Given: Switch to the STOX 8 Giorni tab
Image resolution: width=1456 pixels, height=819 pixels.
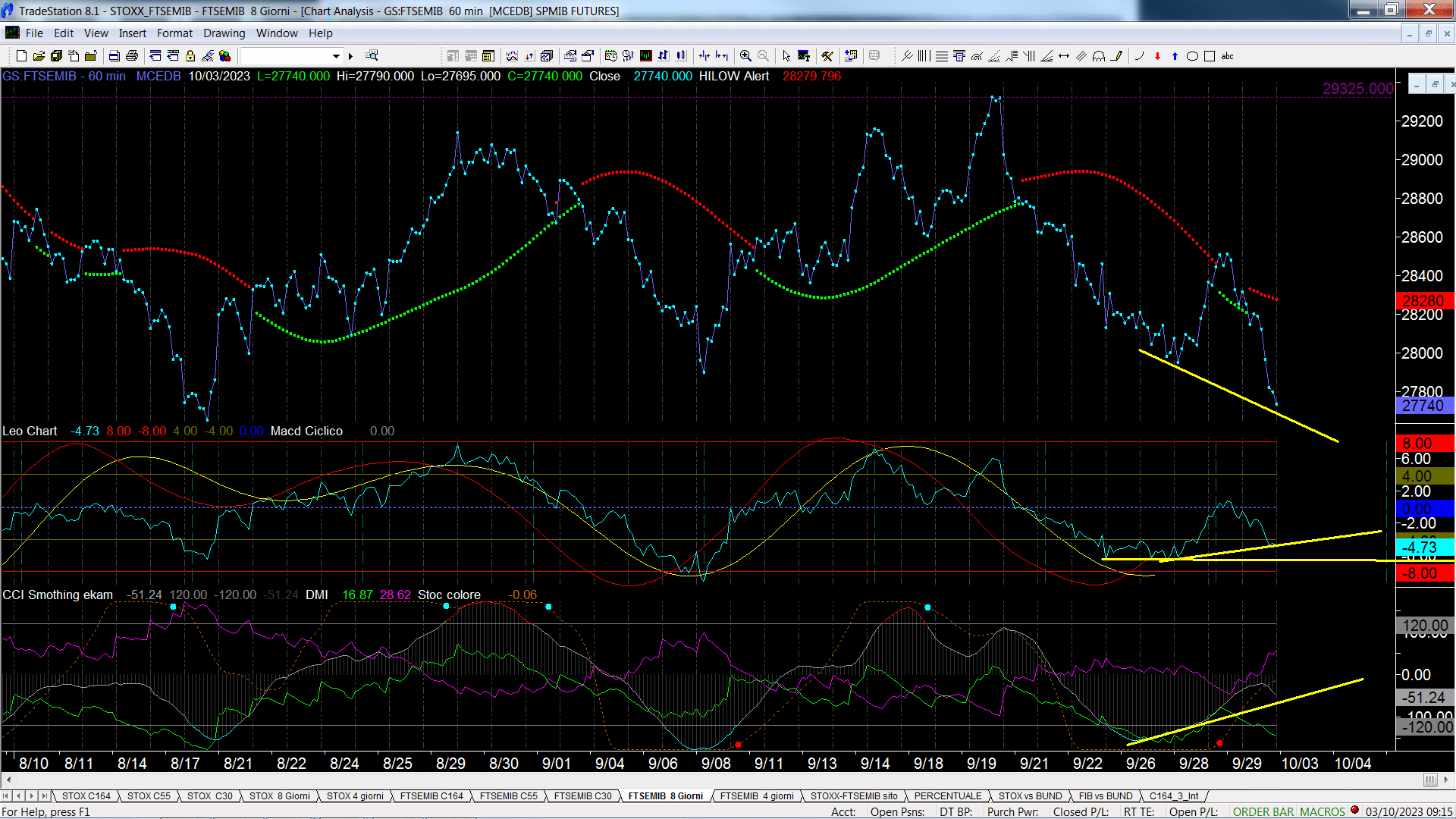Looking at the screenshot, I should point(280,795).
